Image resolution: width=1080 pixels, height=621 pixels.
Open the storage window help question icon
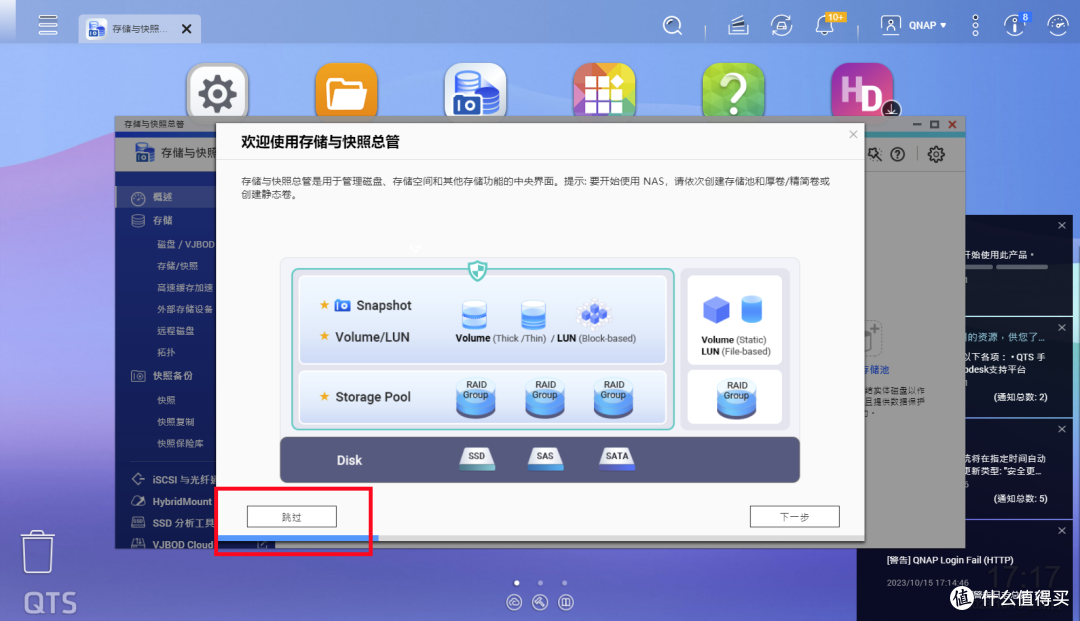(897, 154)
